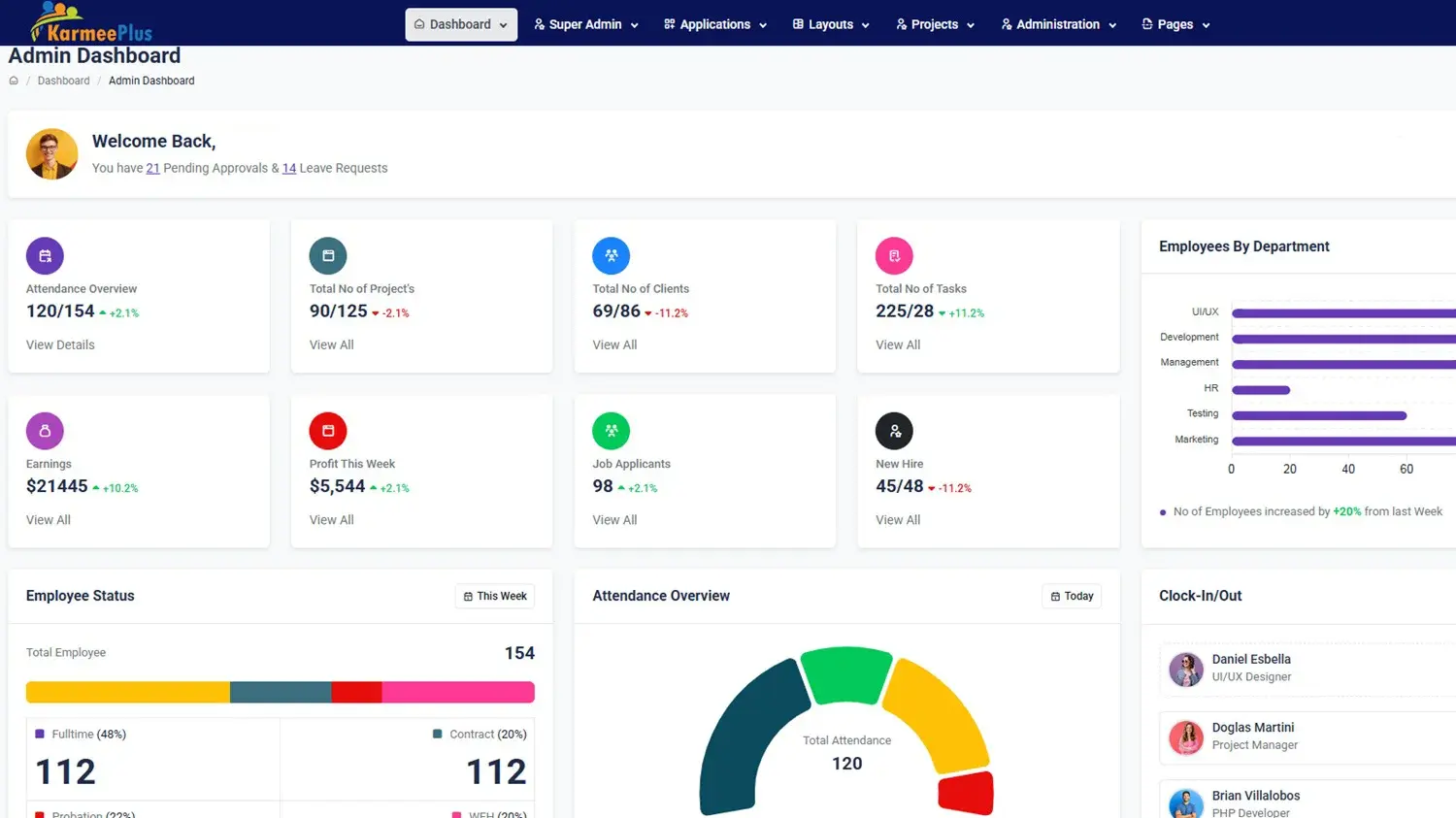
Task: Click the blue Total No of Clients icon
Action: click(x=612, y=256)
